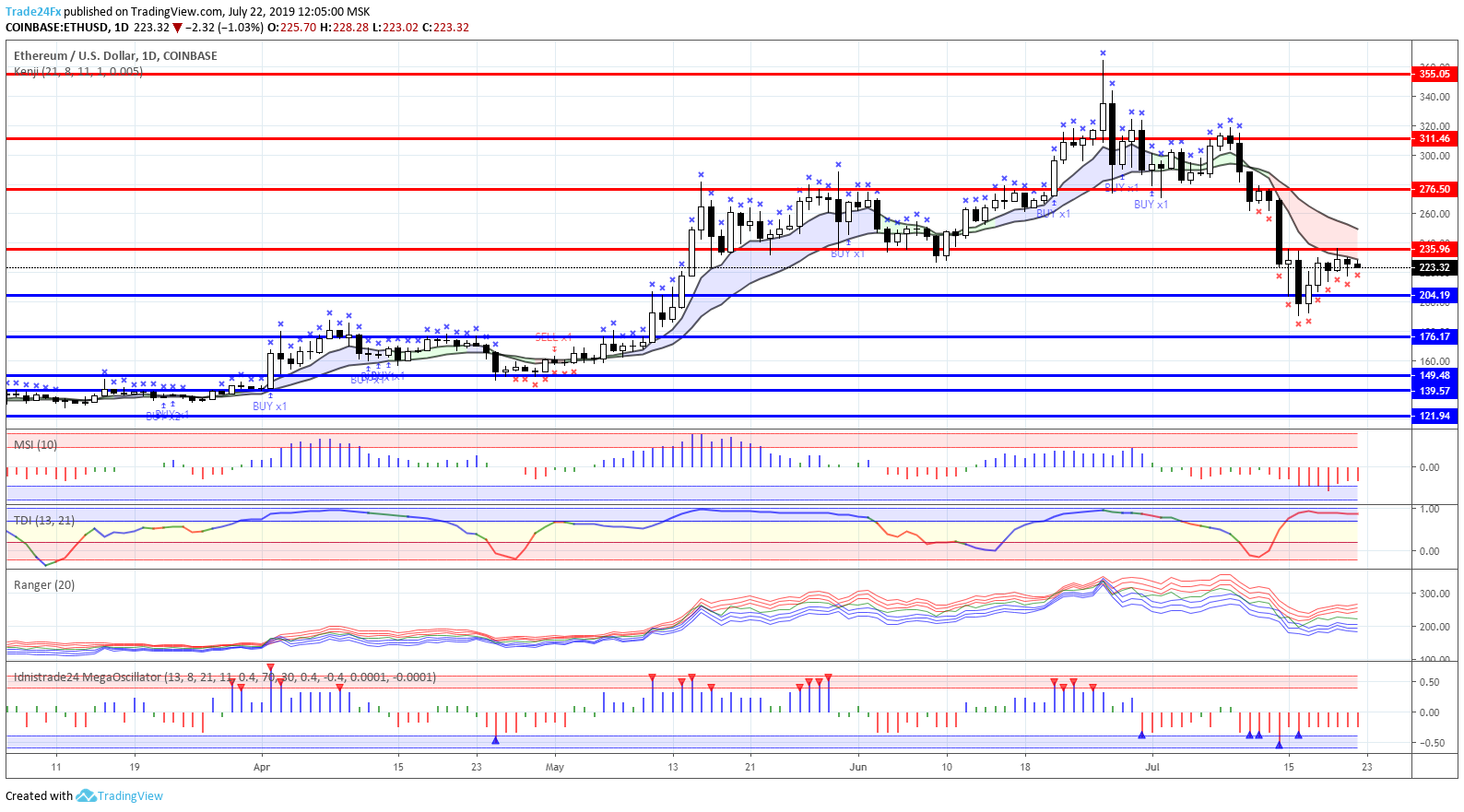Click the low value L:223.02
Viewport: 1464px width, 812px height.
(395, 28)
